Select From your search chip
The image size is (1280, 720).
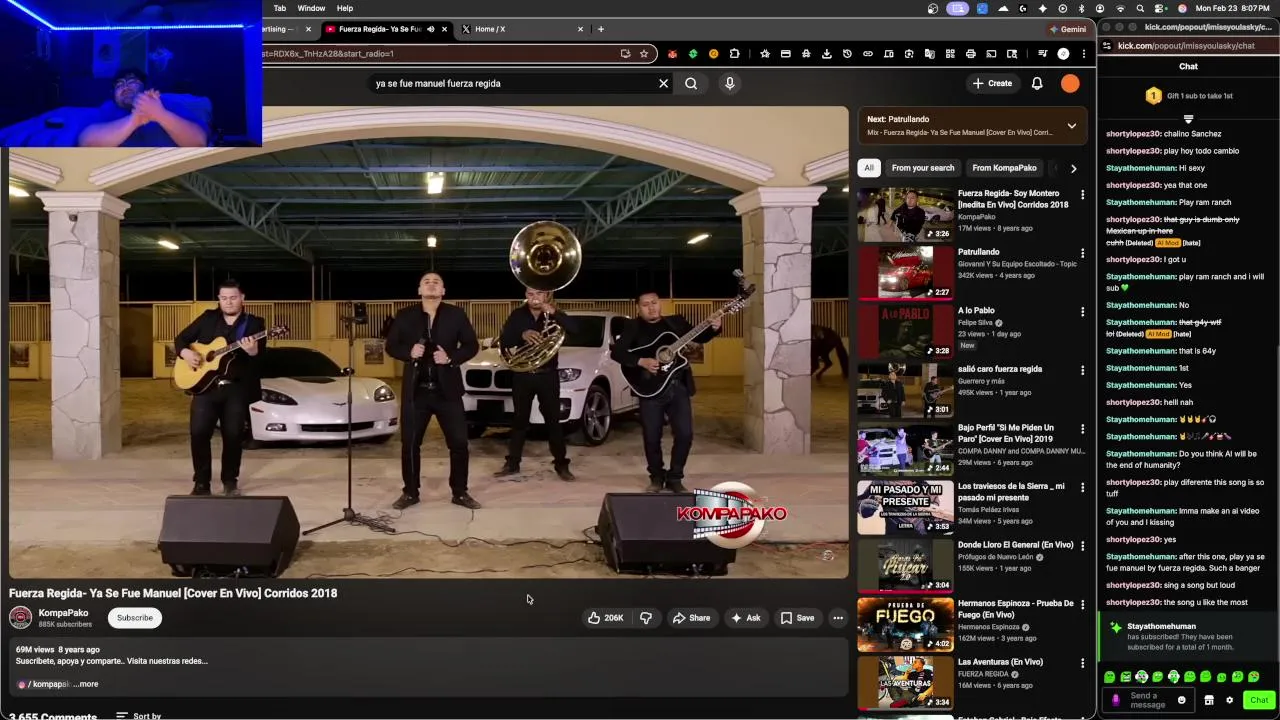(923, 168)
